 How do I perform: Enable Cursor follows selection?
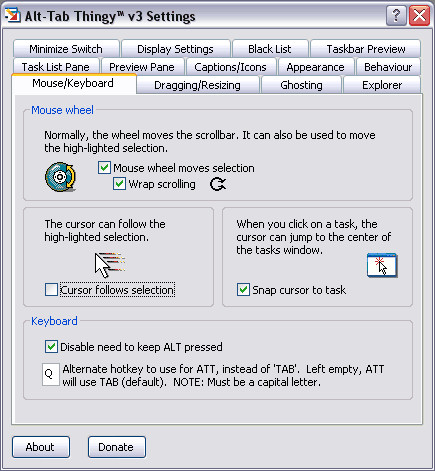coord(51,290)
